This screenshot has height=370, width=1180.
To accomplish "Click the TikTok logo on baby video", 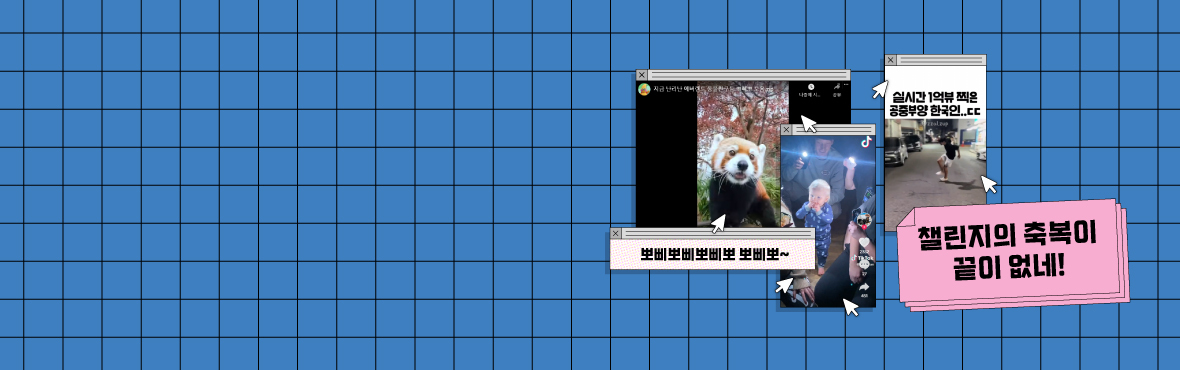I will [x=866, y=141].
